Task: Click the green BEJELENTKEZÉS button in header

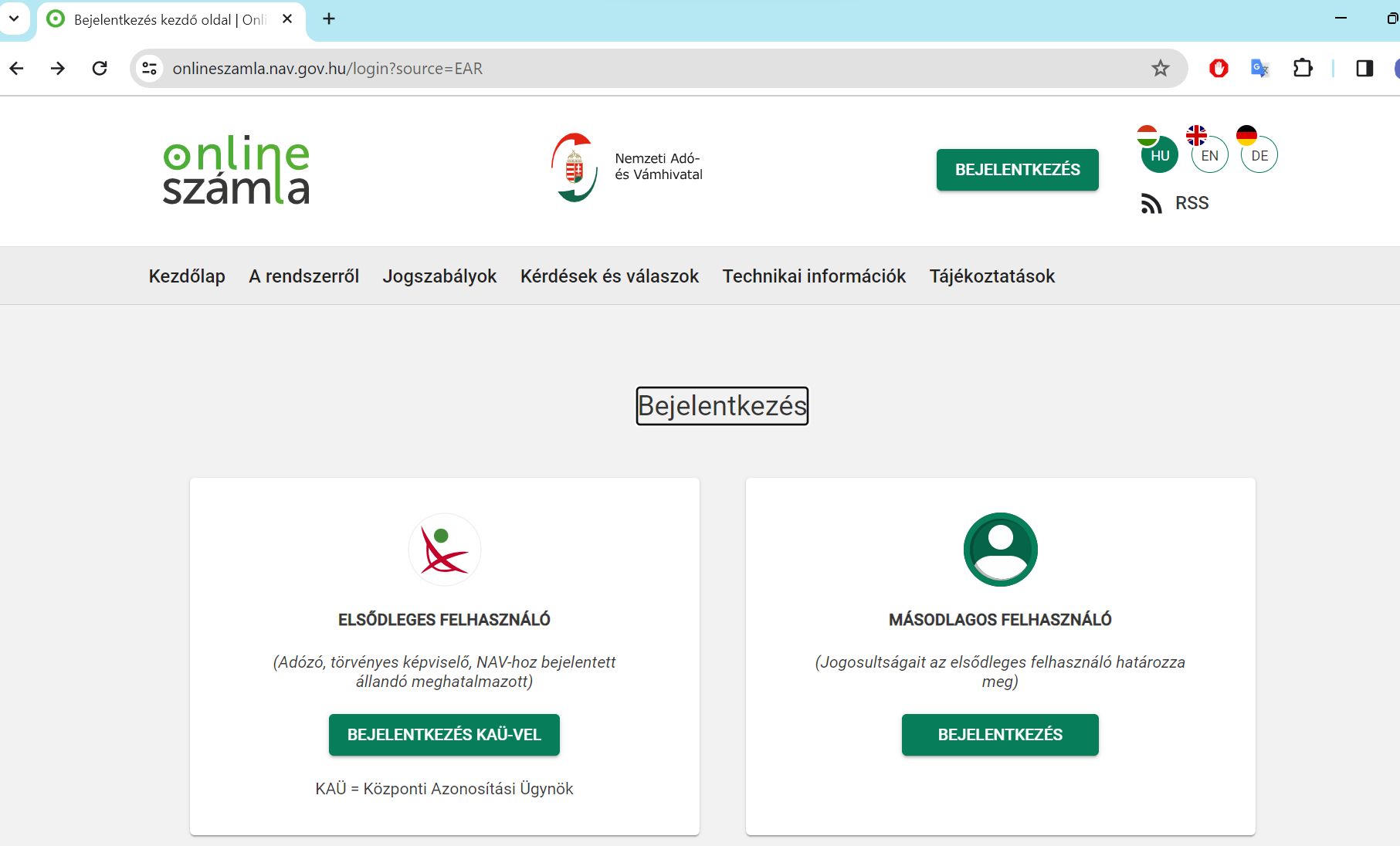Action: [1017, 170]
